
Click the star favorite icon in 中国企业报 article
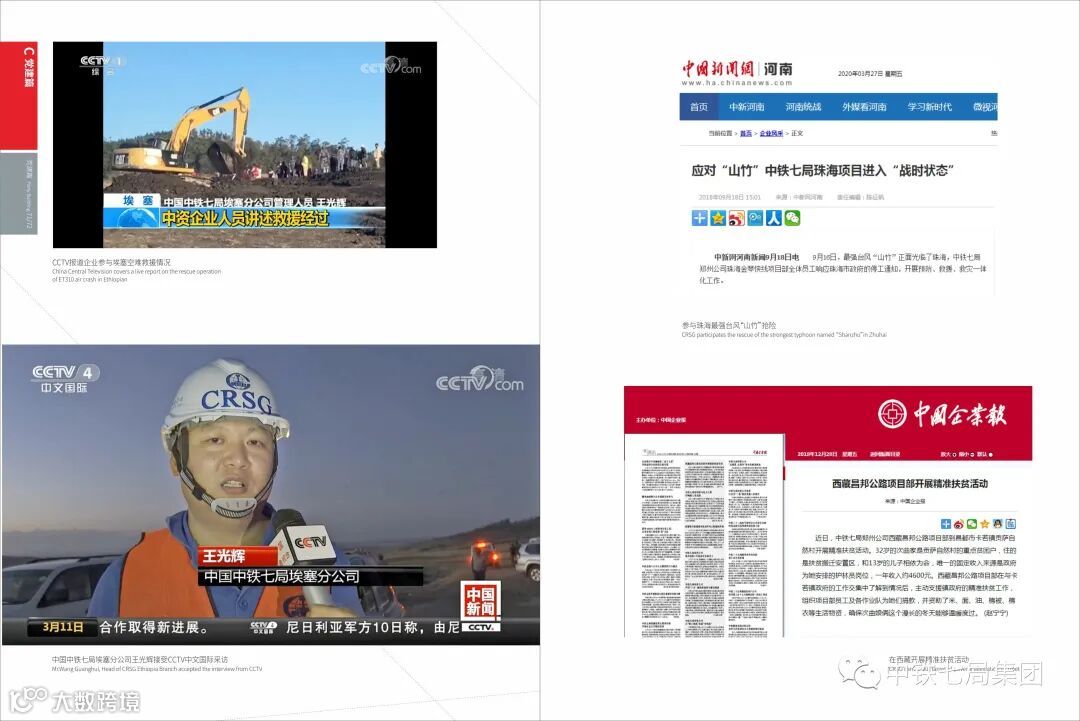point(985,524)
